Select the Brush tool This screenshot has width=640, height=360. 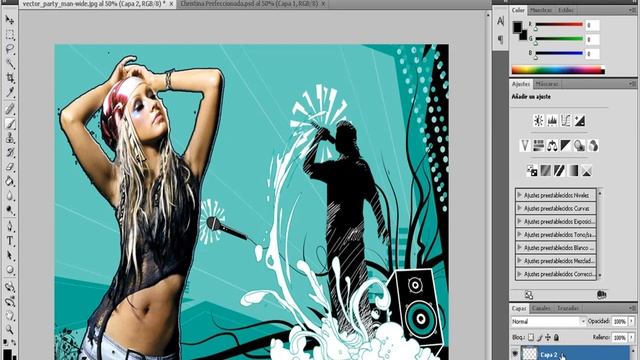click(10, 124)
